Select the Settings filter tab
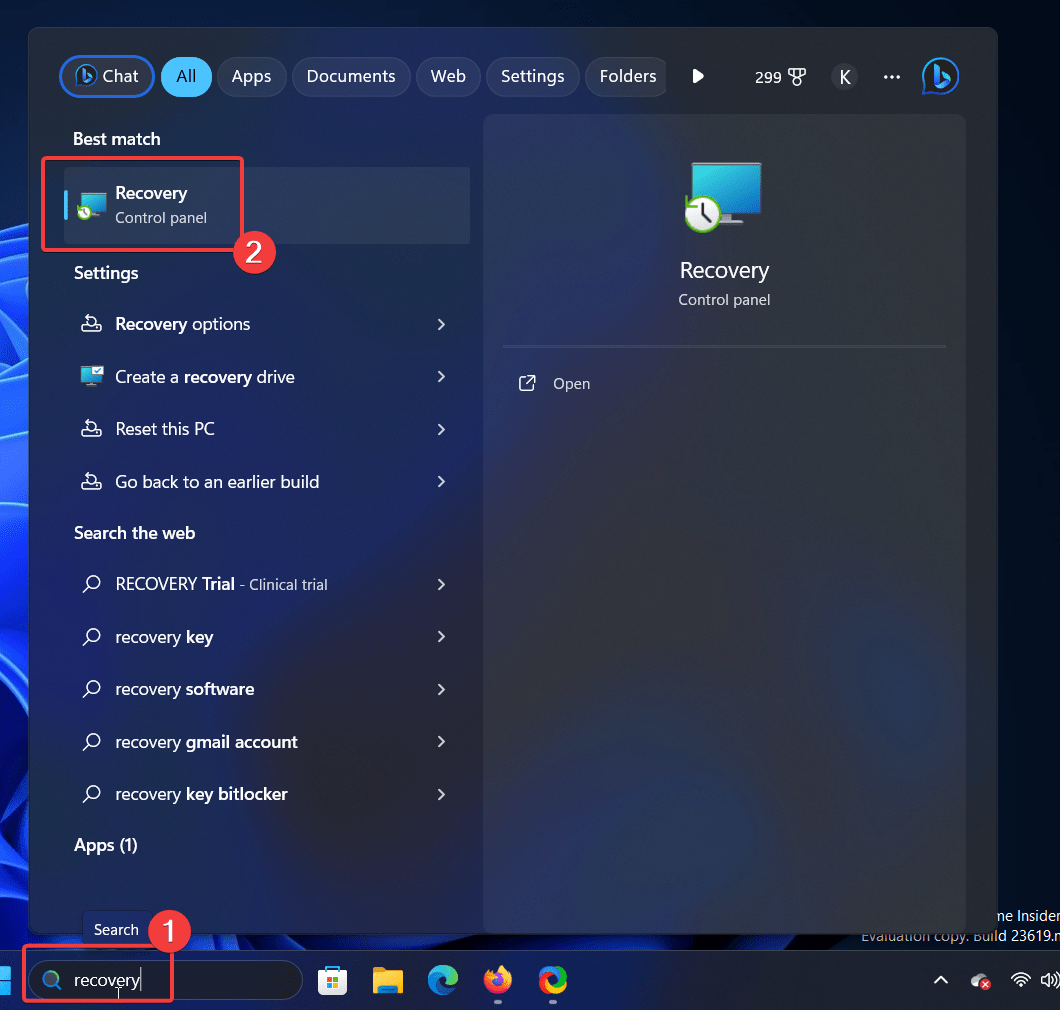Viewport: 1060px width, 1010px height. 532,77
